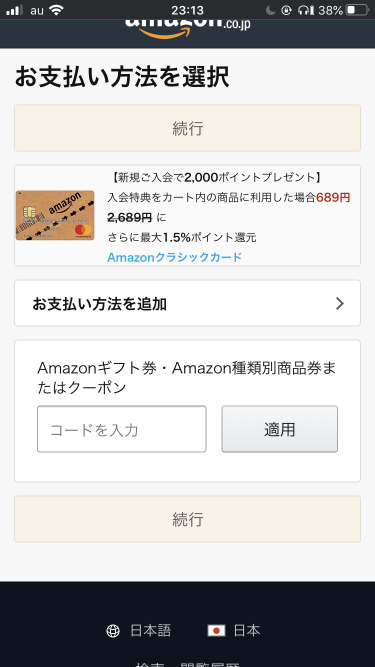
Task: Select 日本 country option
Action: (x=247, y=630)
